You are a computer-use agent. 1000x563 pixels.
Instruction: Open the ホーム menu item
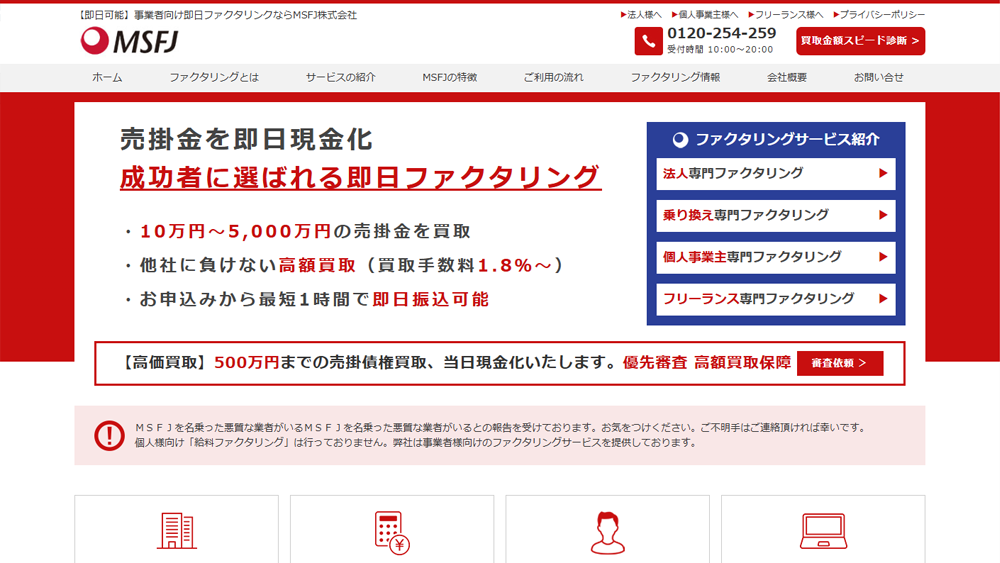point(107,77)
